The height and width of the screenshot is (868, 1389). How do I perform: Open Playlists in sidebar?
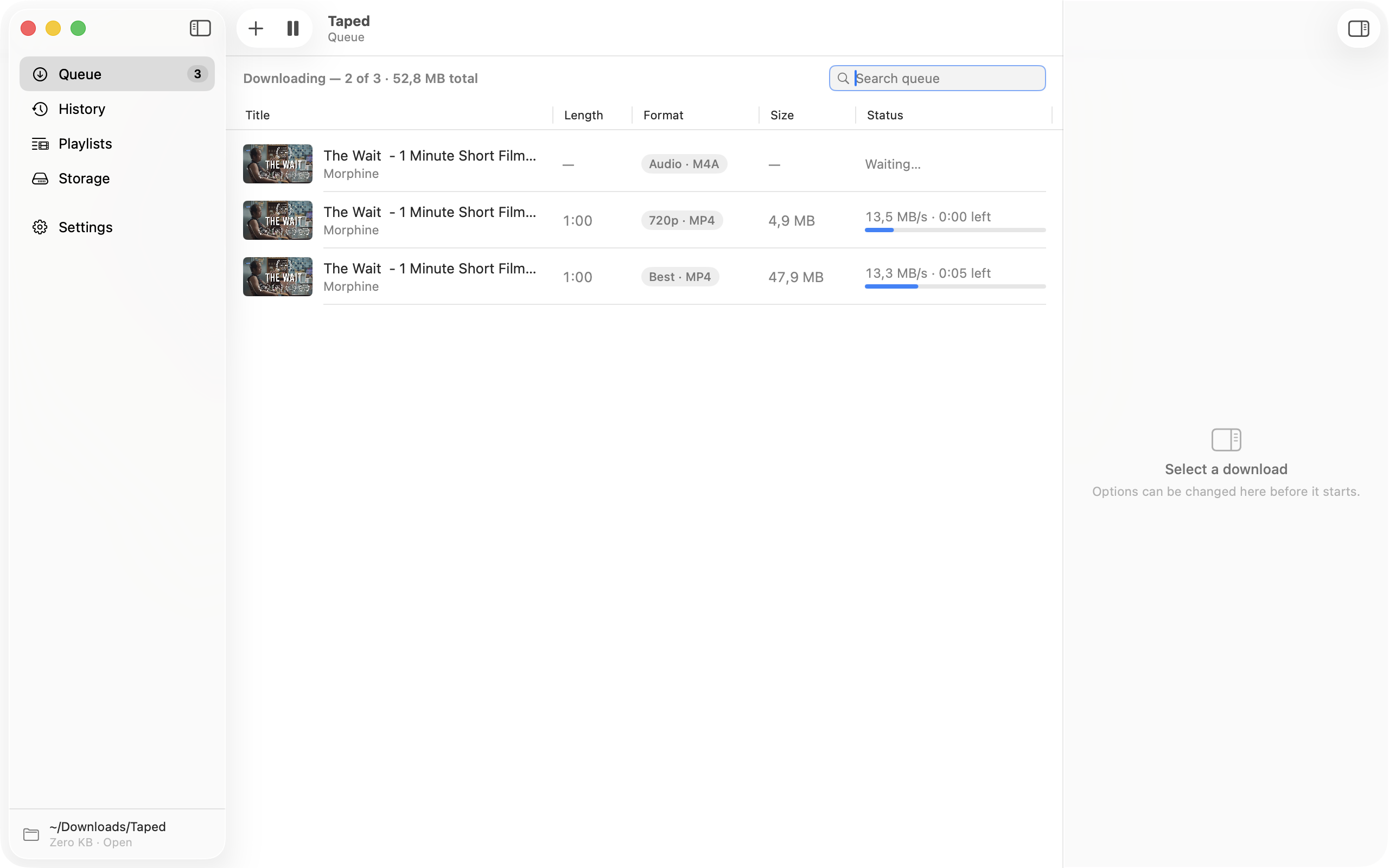(x=117, y=144)
